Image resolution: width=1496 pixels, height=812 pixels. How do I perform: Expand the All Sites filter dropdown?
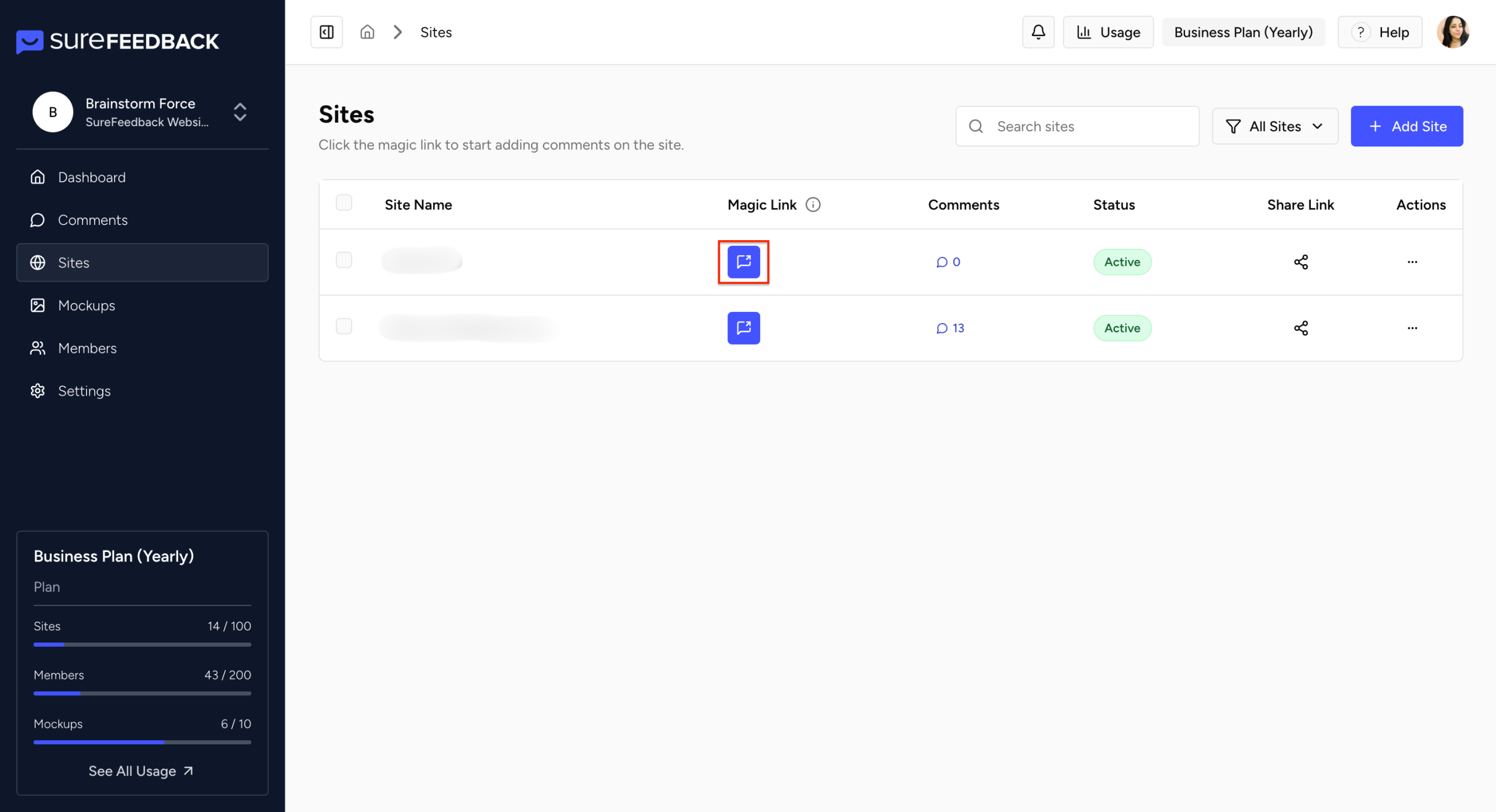pos(1275,126)
